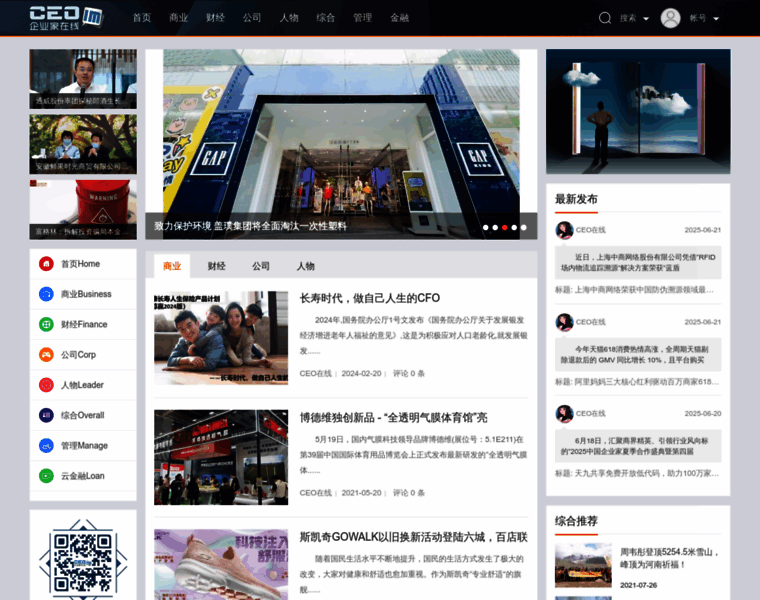
Task: Switch to the 人物 article tab
Action: click(x=306, y=266)
